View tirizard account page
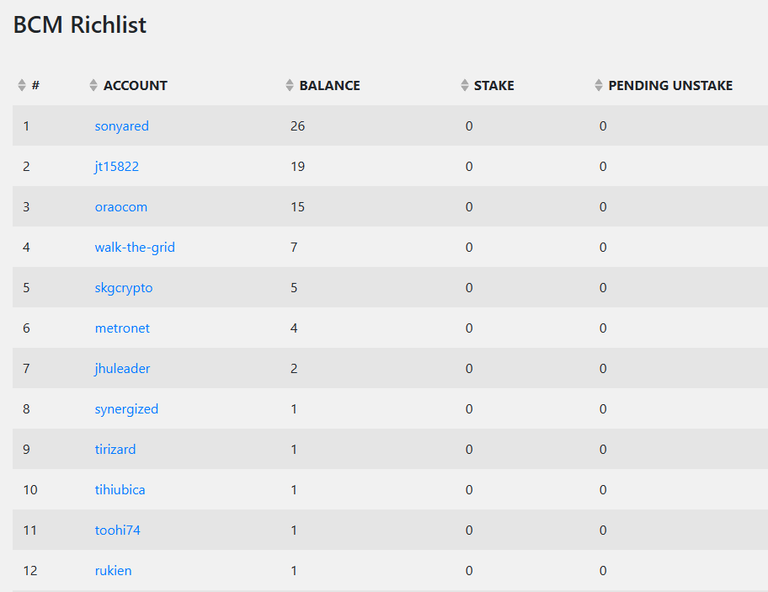768x592 pixels. [x=115, y=450]
